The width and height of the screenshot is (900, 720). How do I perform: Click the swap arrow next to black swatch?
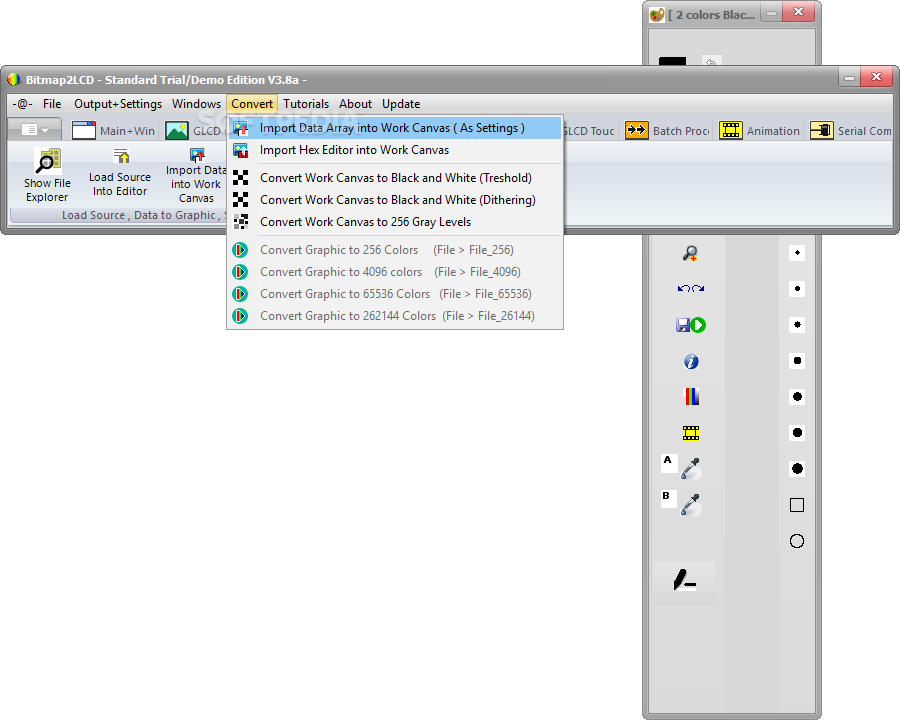point(711,61)
